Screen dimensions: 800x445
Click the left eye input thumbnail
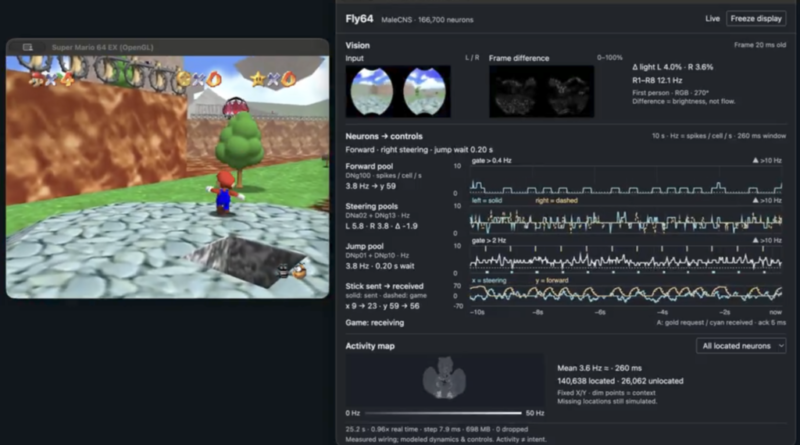point(372,92)
